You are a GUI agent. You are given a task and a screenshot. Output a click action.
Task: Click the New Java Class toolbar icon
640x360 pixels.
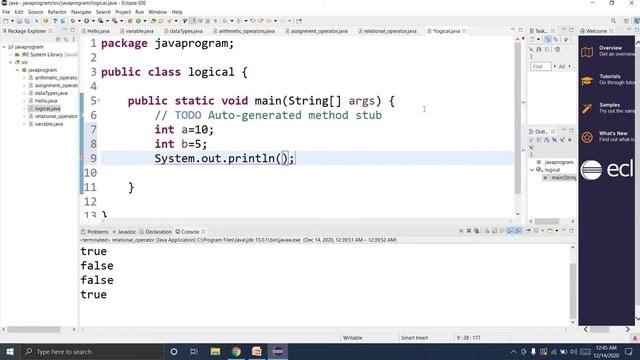coord(138,21)
